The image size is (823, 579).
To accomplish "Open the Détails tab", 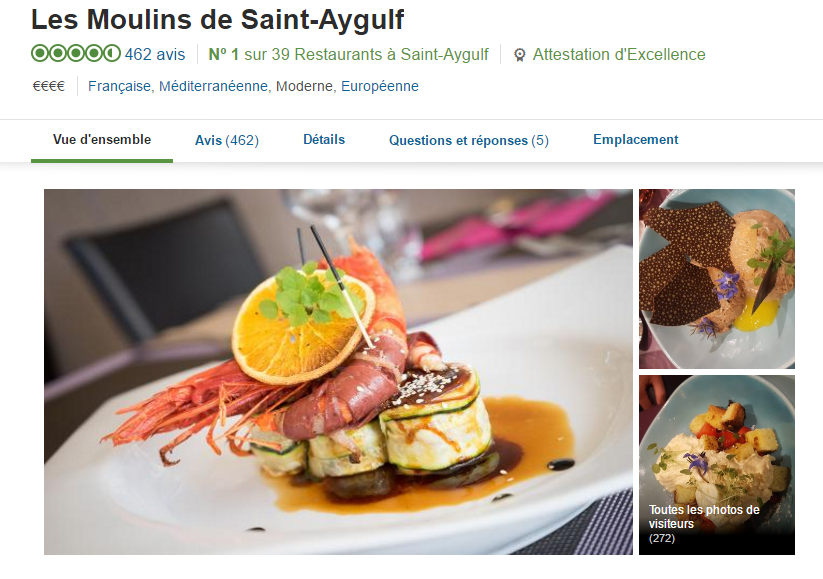I will 324,140.
